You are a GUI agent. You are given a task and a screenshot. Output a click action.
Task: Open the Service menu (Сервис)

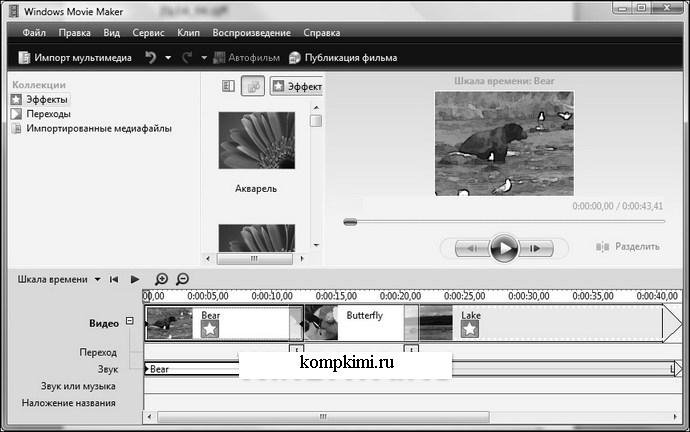148,33
